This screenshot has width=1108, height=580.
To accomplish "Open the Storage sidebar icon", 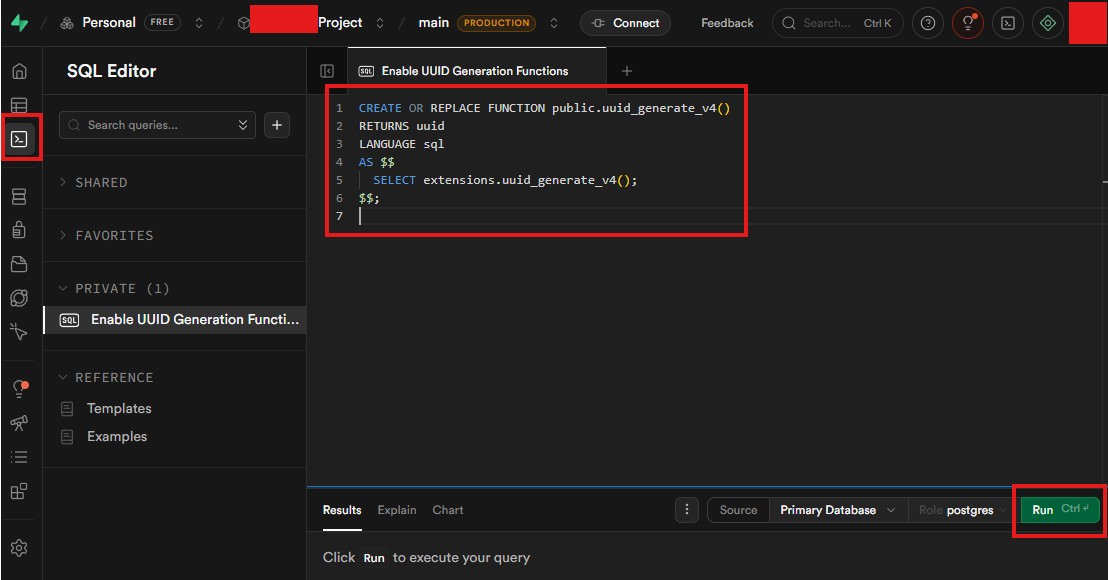I will tap(19, 264).
